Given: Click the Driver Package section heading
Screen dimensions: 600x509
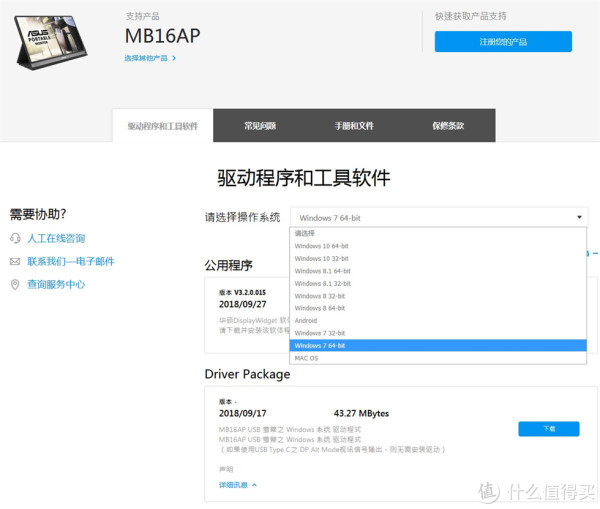Looking at the screenshot, I should coord(247,374).
